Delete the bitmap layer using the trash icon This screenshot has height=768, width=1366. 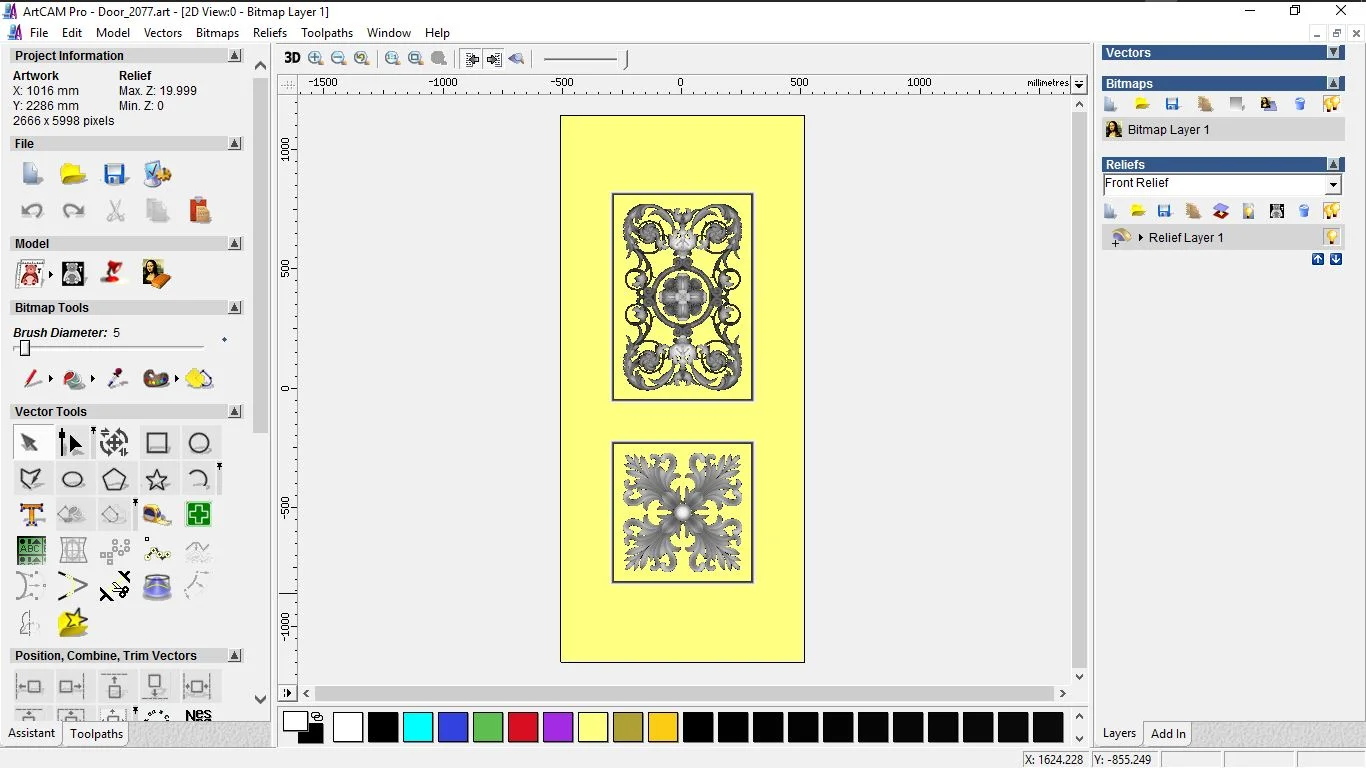(1300, 103)
